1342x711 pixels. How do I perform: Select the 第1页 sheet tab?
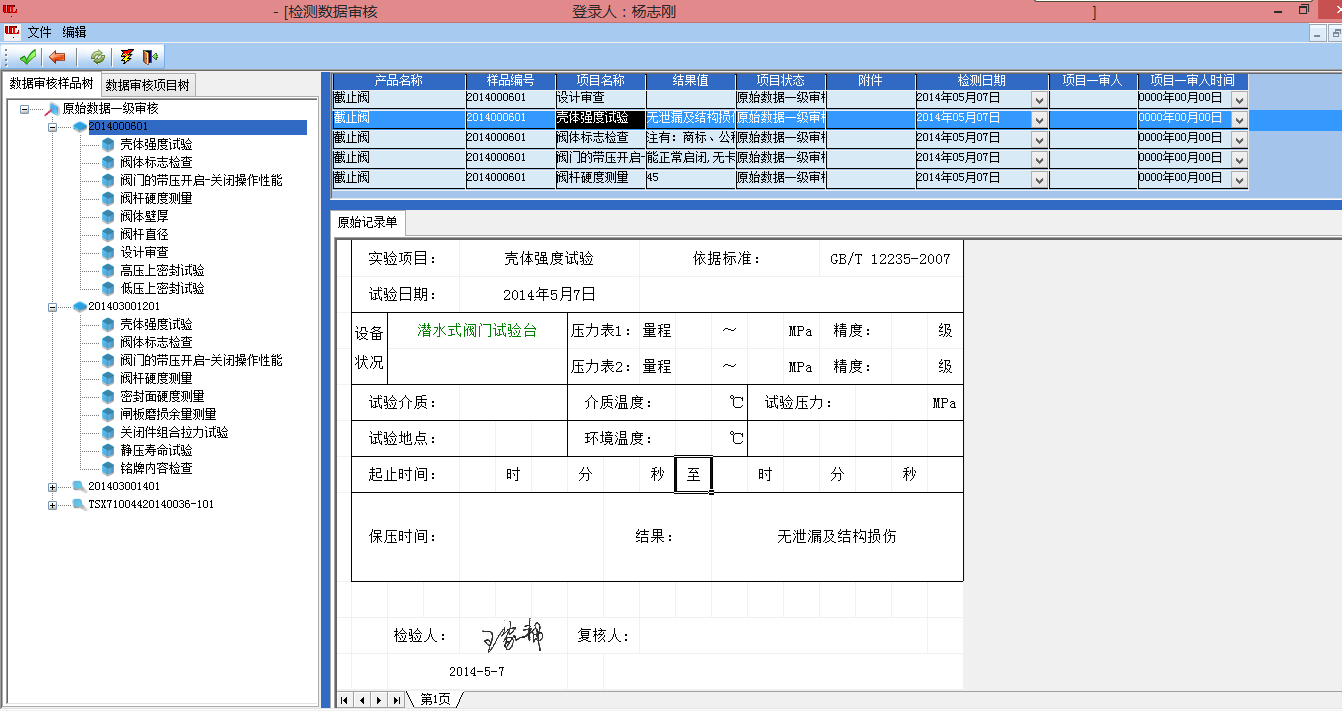point(435,700)
